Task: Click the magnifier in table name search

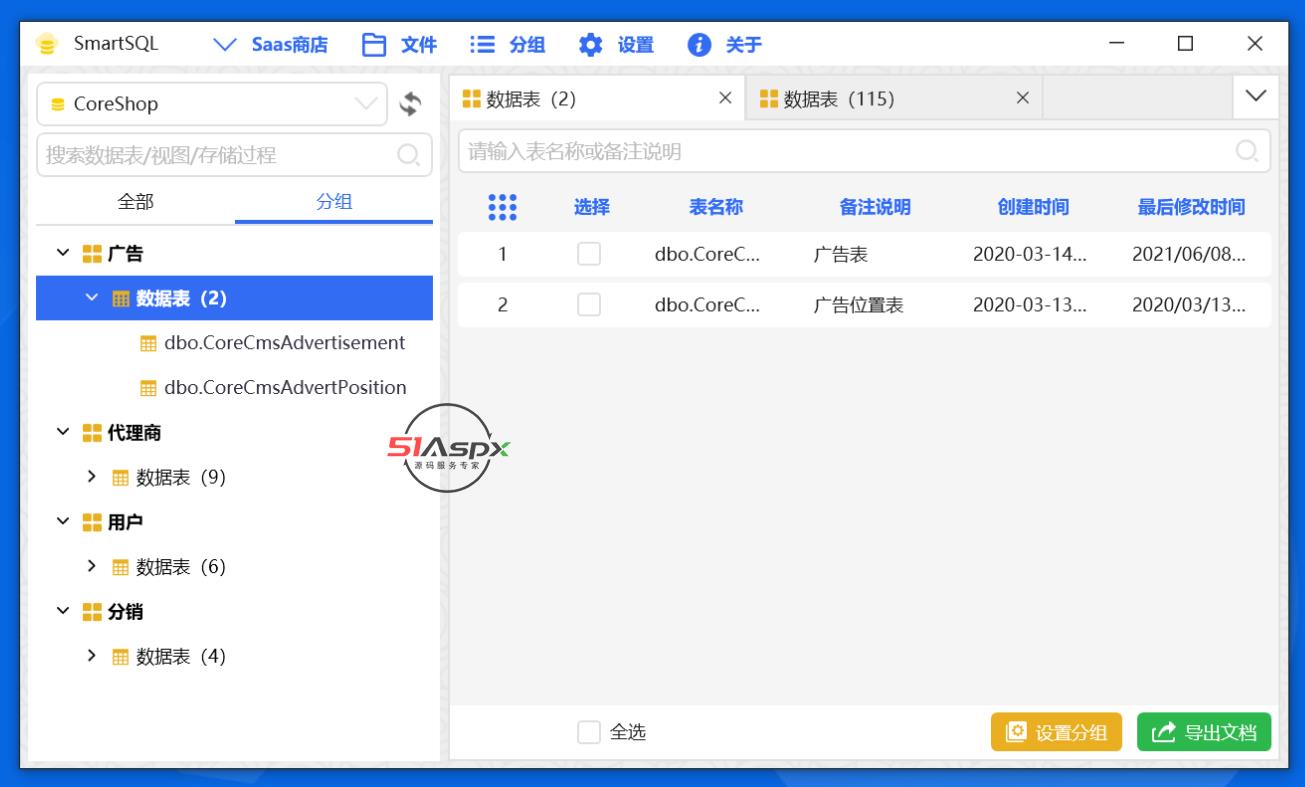Action: click(x=1247, y=151)
